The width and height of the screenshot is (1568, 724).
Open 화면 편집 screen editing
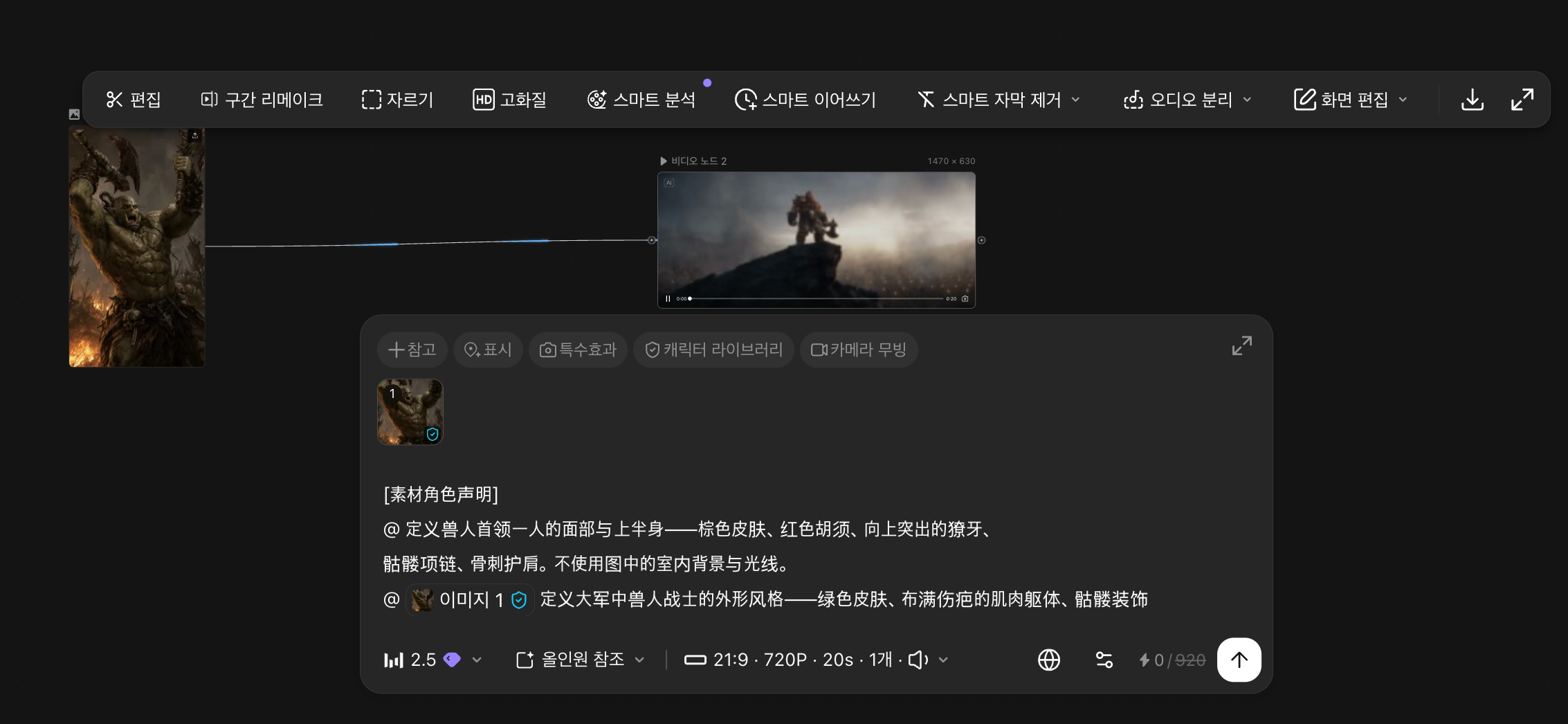click(x=1341, y=100)
